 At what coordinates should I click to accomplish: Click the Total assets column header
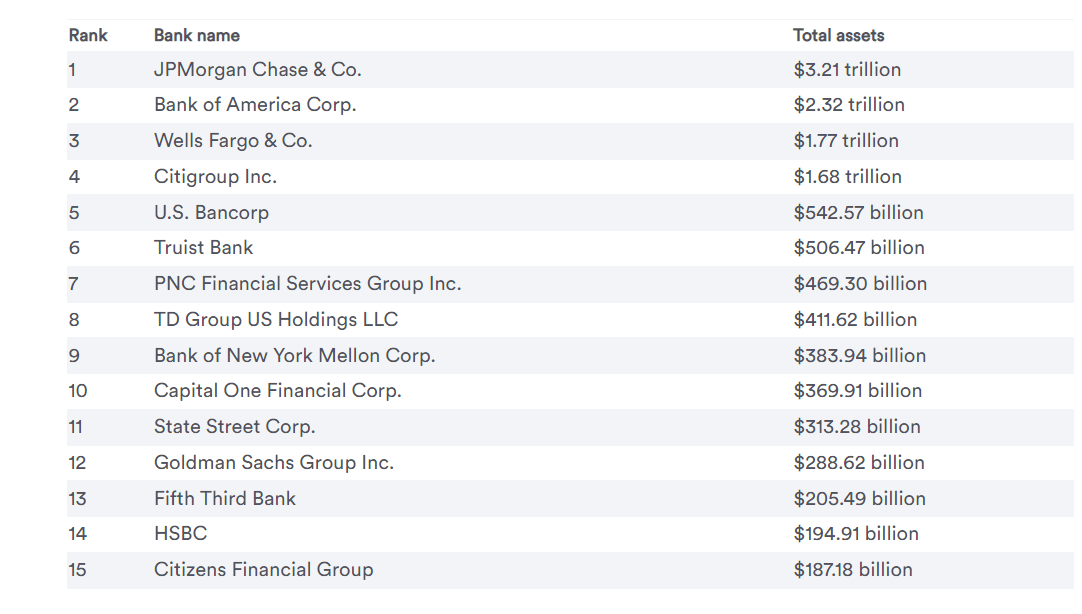(838, 35)
